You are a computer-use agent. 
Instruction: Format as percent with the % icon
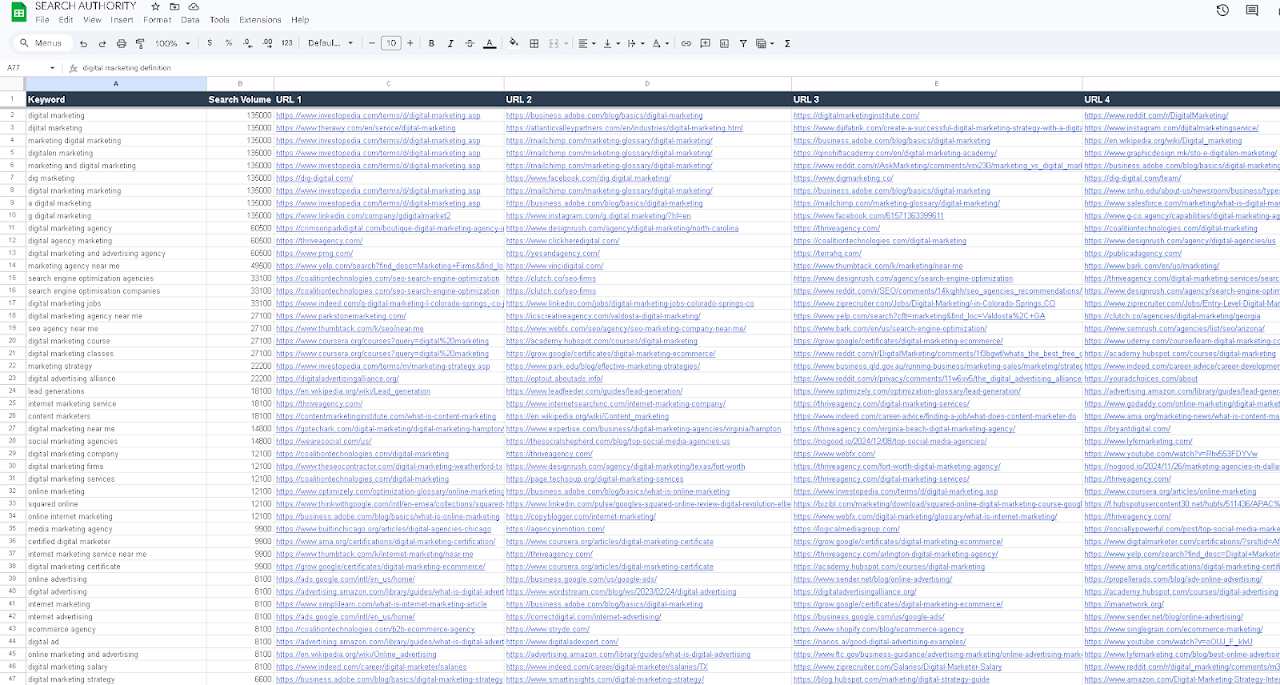(x=228, y=43)
